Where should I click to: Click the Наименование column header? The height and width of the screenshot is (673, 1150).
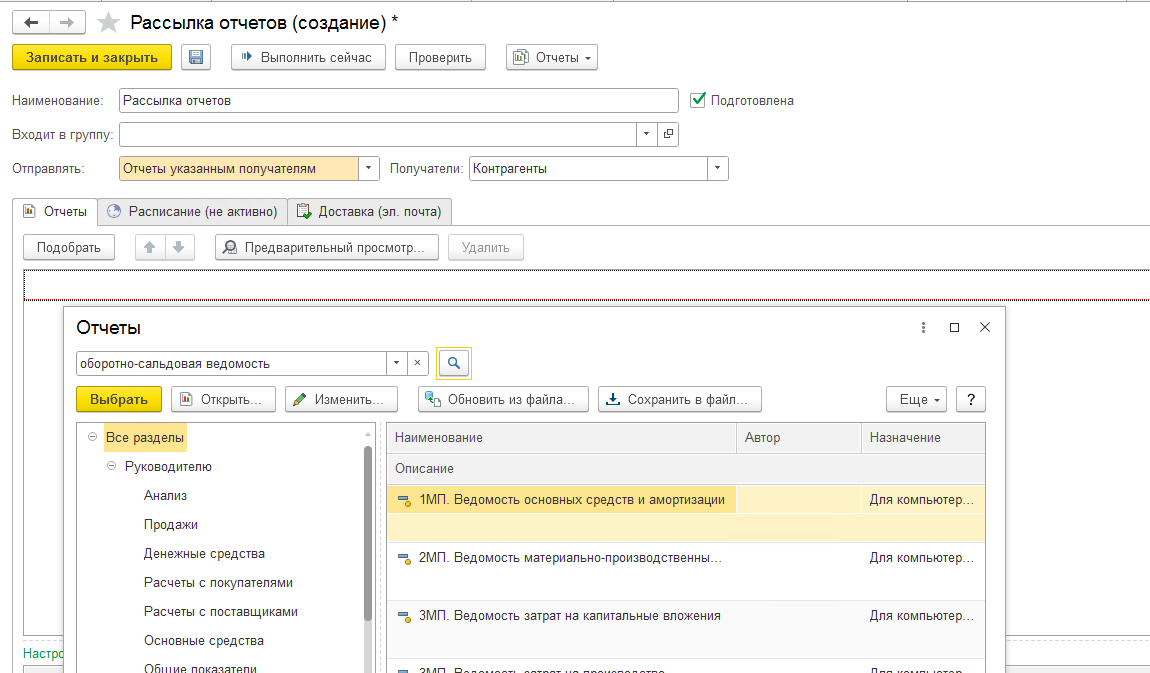pyautogui.click(x=562, y=438)
